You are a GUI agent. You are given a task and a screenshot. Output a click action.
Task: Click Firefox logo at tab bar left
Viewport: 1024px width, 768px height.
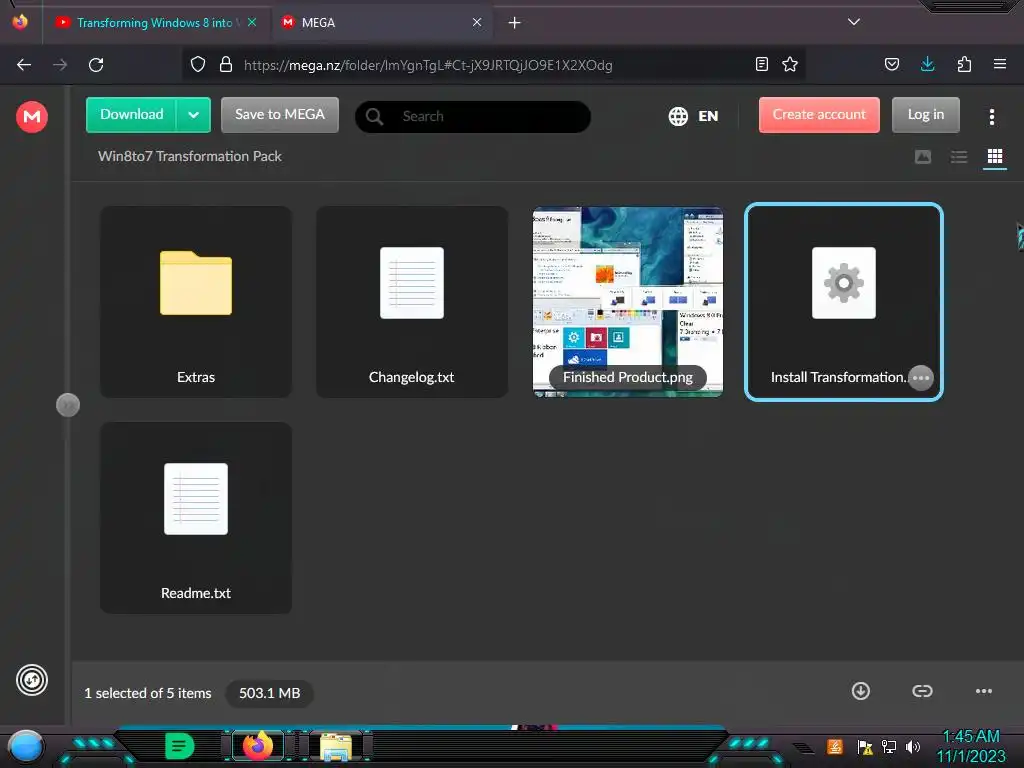pyautogui.click(x=20, y=22)
